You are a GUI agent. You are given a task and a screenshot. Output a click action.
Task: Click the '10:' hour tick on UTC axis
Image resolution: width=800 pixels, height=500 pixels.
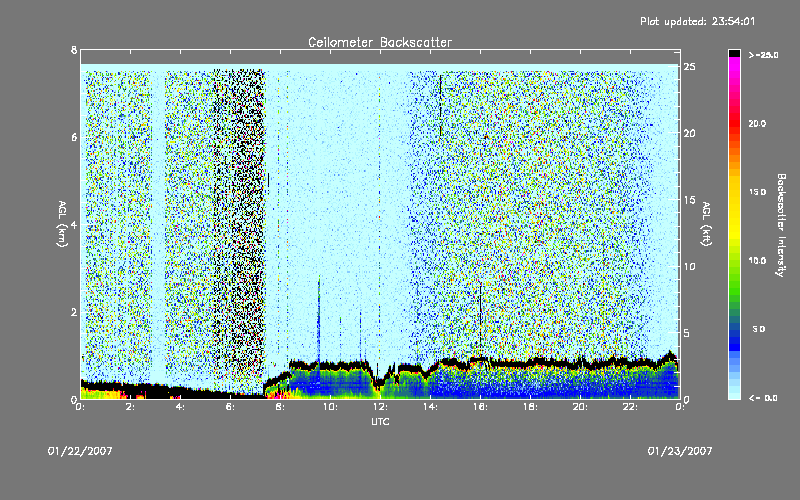(x=330, y=407)
